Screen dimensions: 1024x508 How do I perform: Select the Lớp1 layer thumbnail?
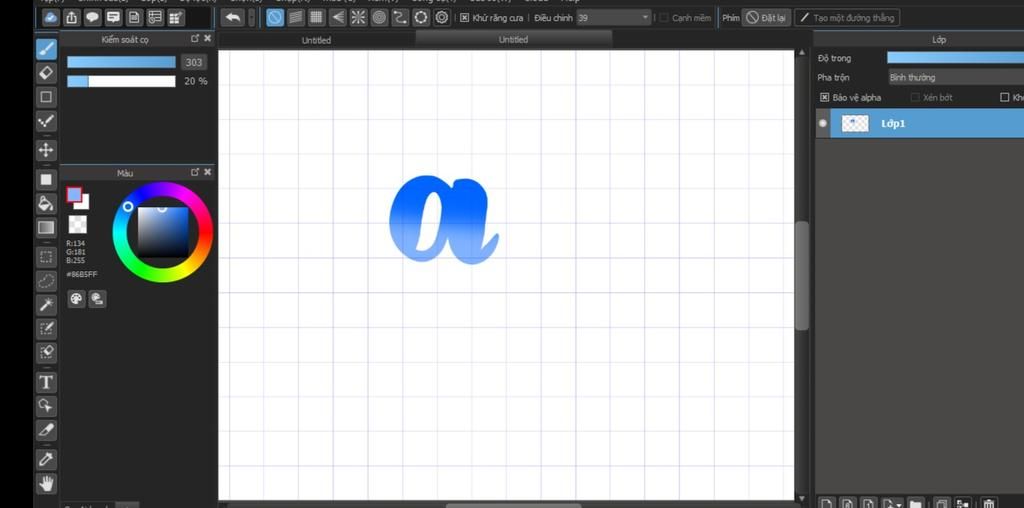(855, 123)
